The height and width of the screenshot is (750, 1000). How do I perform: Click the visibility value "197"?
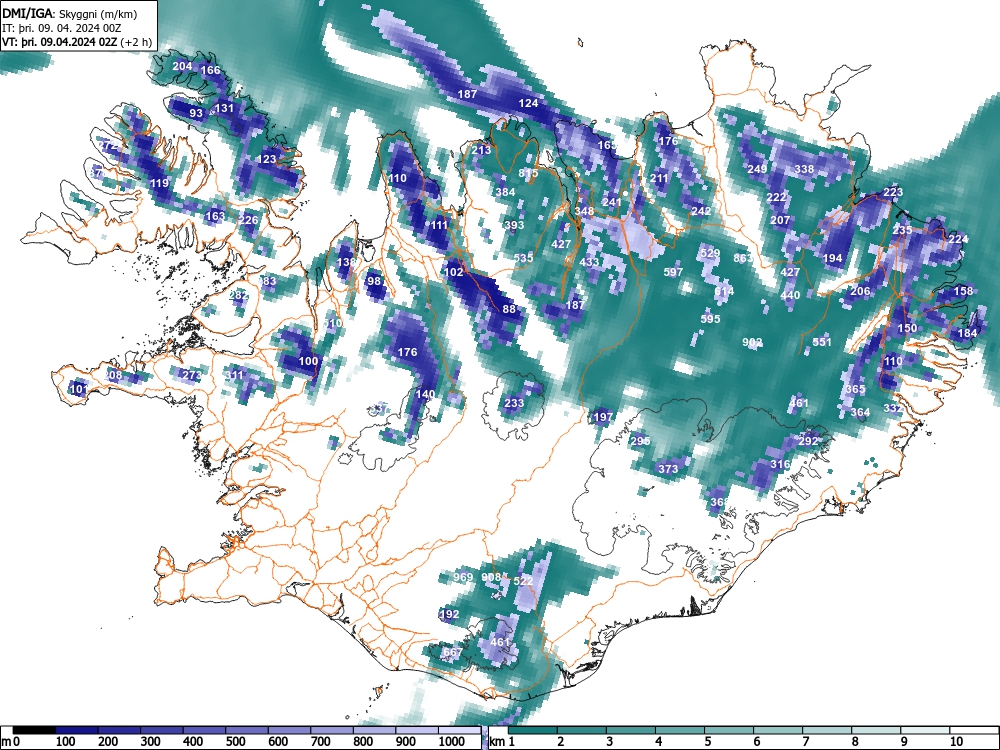tap(603, 417)
